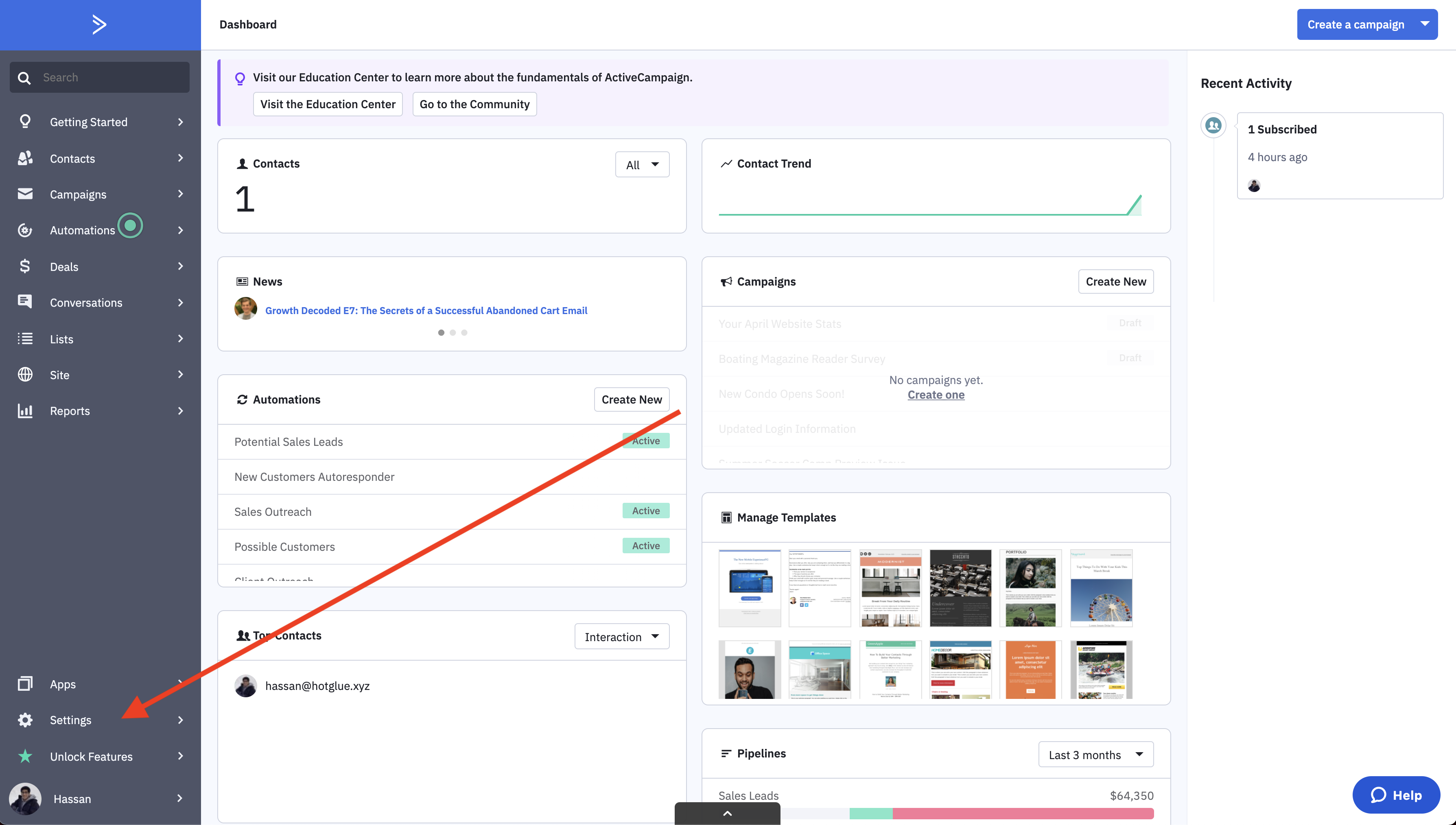Click the Manage Templates widget icon
This screenshot has width=1456, height=825.
726,517
